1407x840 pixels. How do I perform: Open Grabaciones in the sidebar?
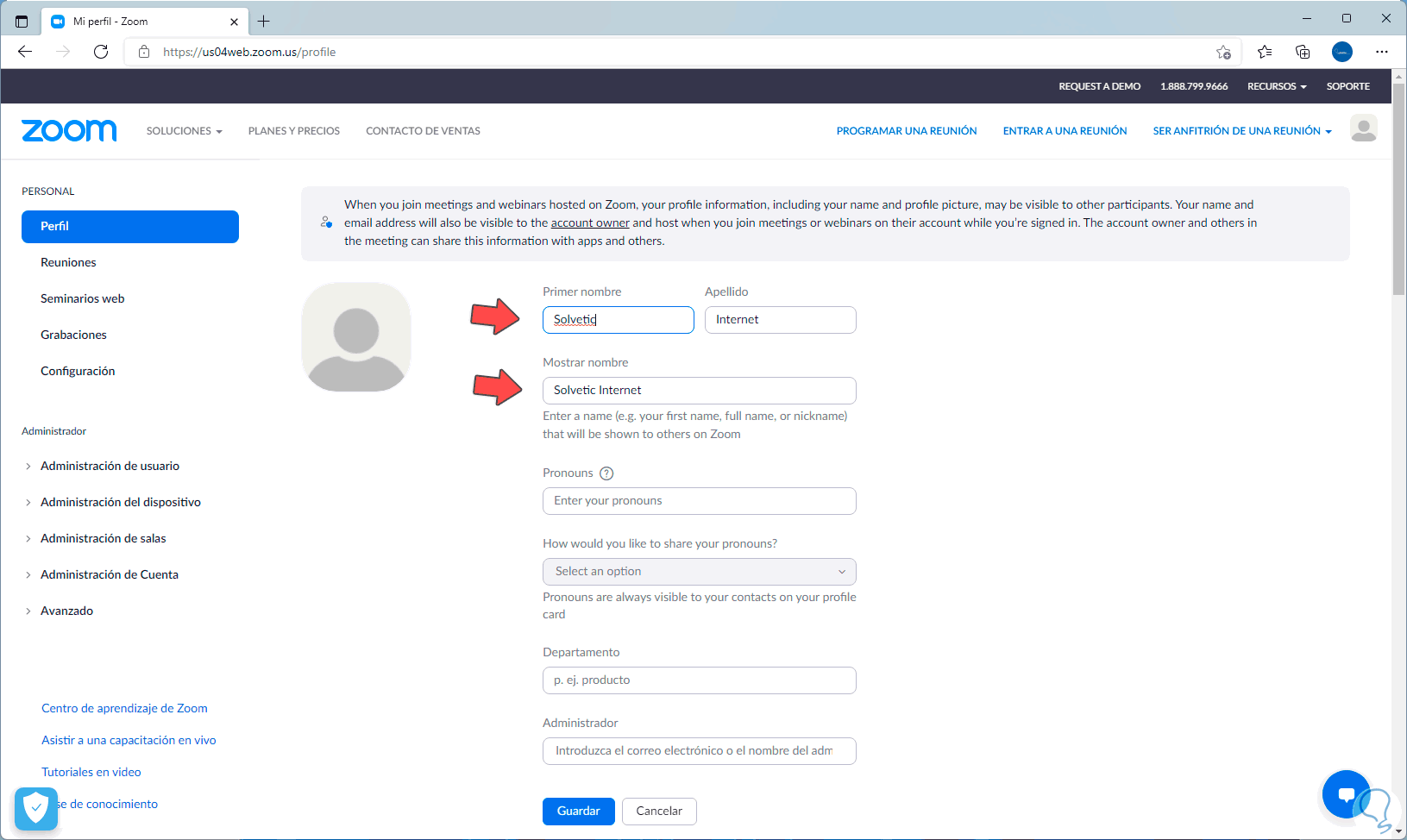point(73,335)
